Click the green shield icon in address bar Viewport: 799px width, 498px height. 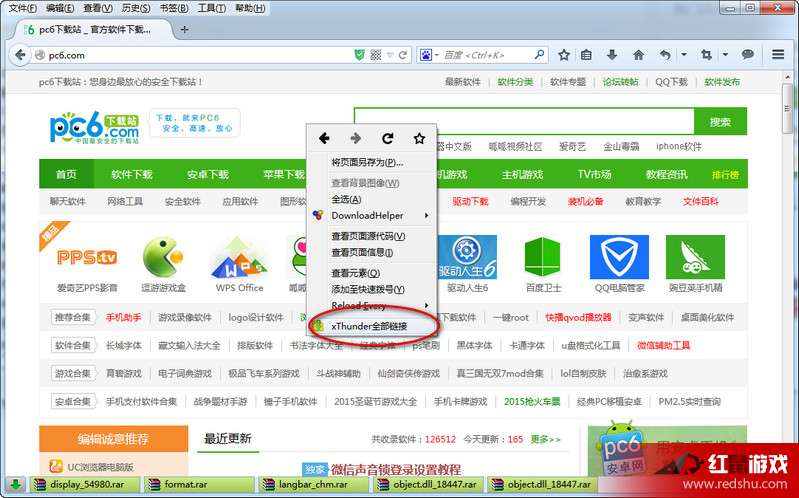(x=360, y=55)
